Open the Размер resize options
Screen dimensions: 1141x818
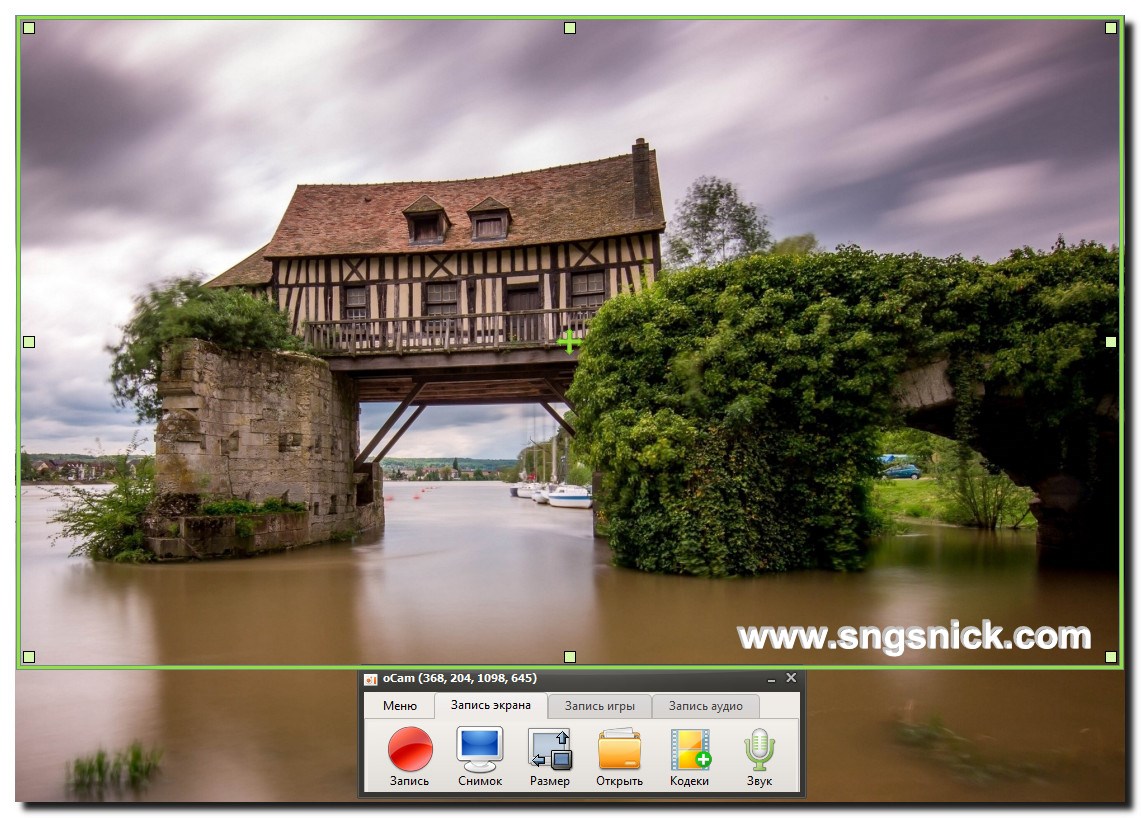point(549,757)
